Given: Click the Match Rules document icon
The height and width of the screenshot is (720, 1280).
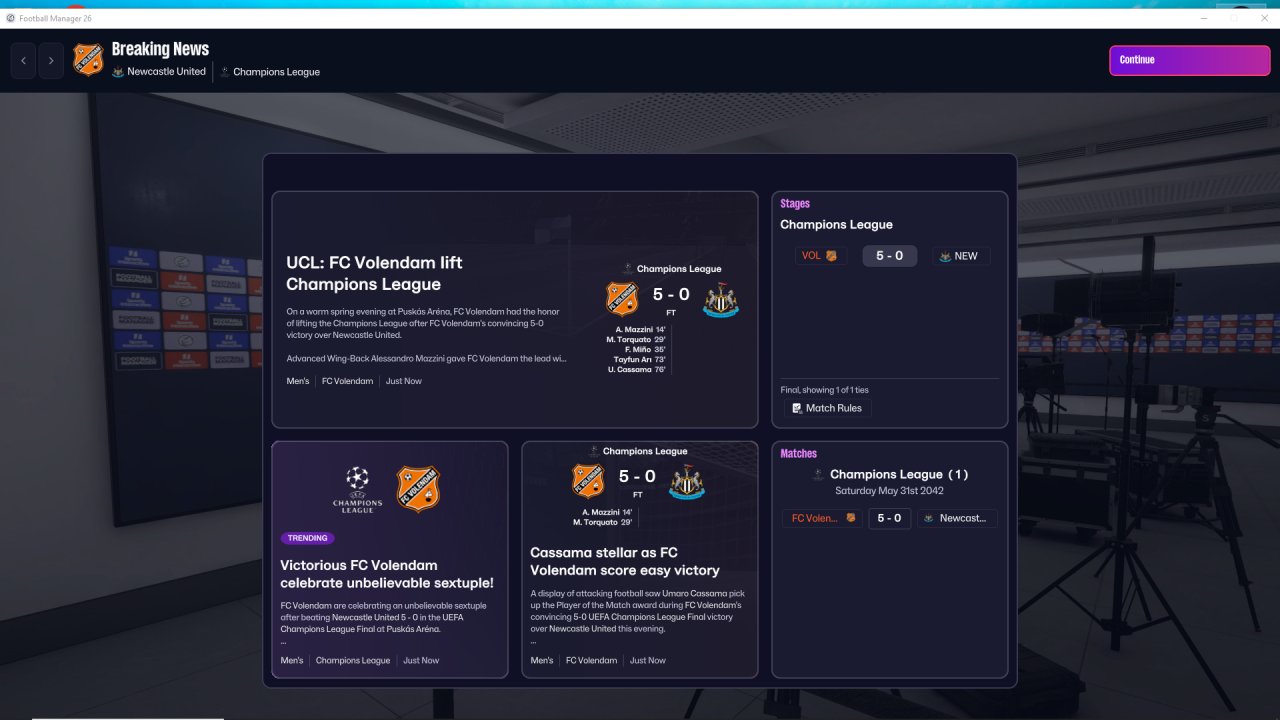Looking at the screenshot, I should coord(797,408).
